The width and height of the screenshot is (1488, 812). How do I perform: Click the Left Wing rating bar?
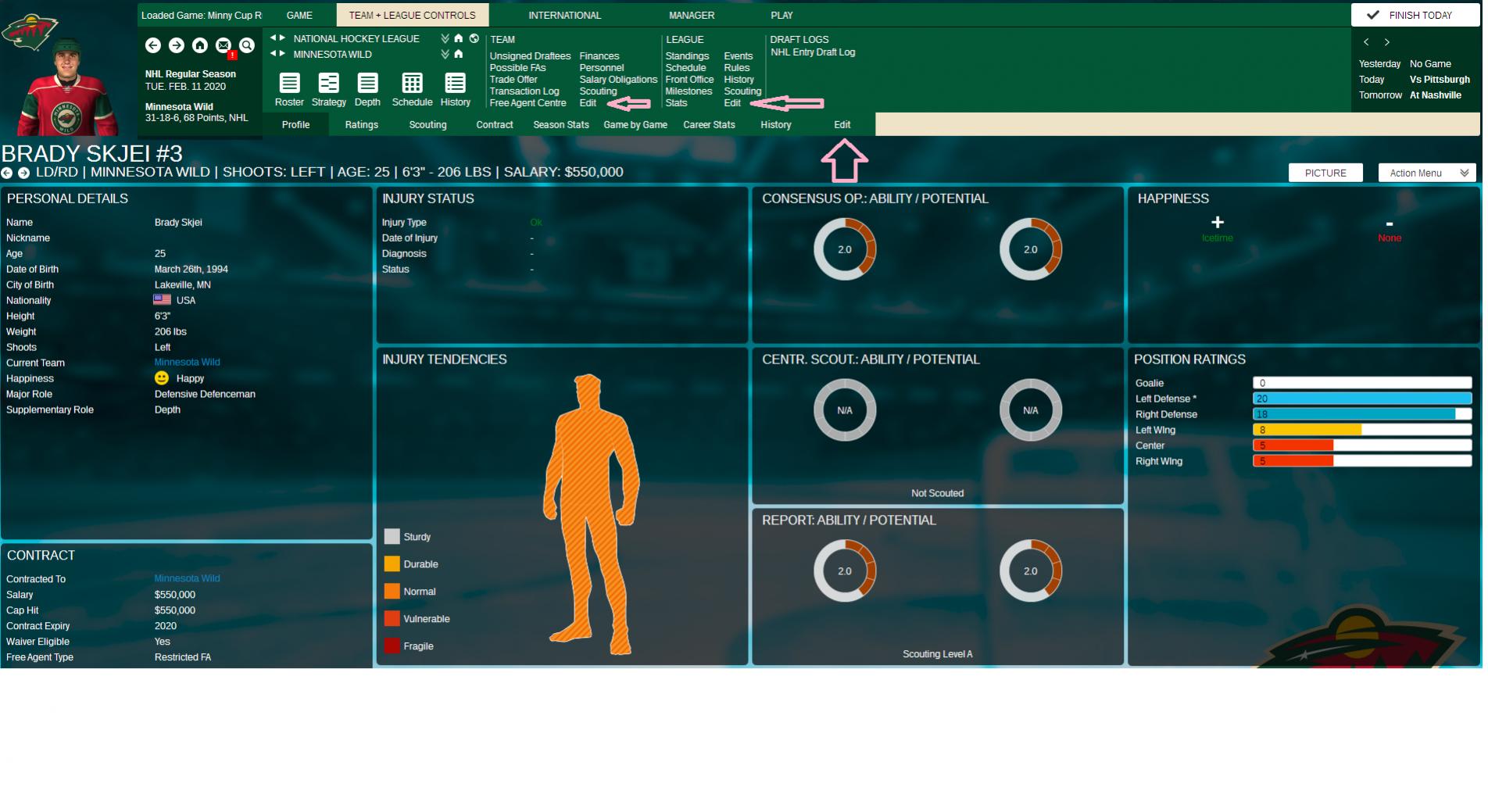point(1362,430)
